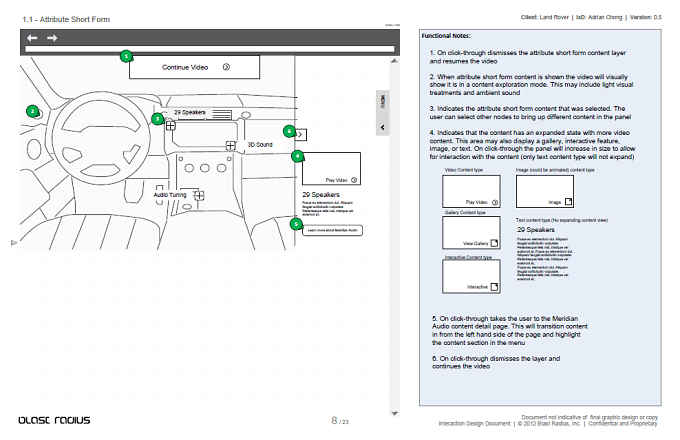
Task: Select the plus hotspot next to 3D Sound
Action: coord(230,146)
